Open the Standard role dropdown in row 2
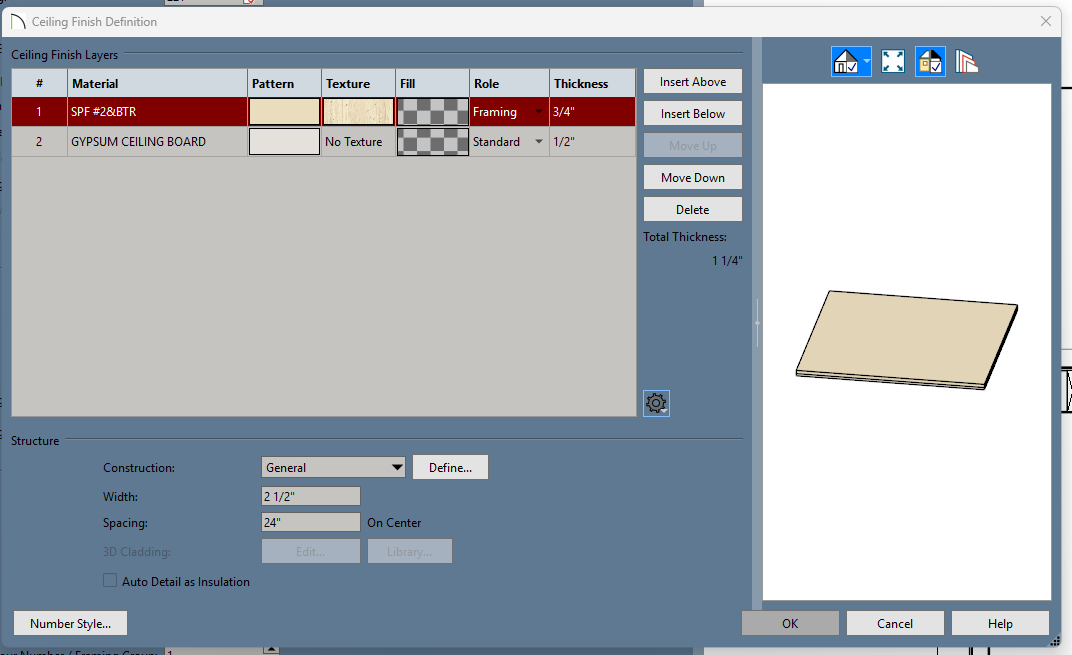The image size is (1072, 655). pyautogui.click(x=539, y=142)
